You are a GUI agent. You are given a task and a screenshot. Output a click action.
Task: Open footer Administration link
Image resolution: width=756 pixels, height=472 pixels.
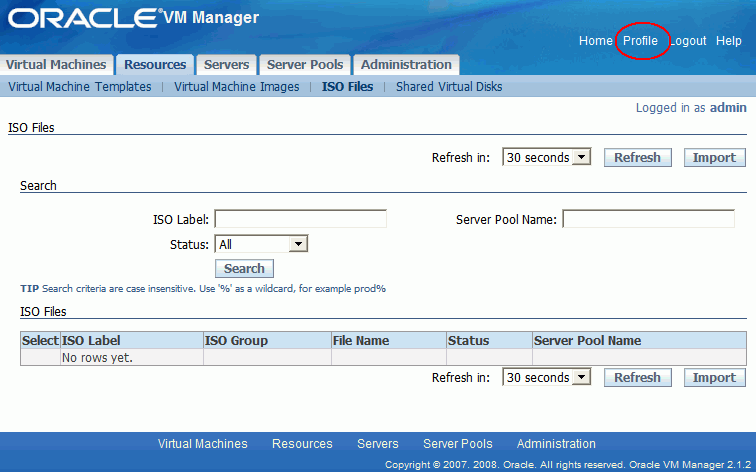(556, 444)
